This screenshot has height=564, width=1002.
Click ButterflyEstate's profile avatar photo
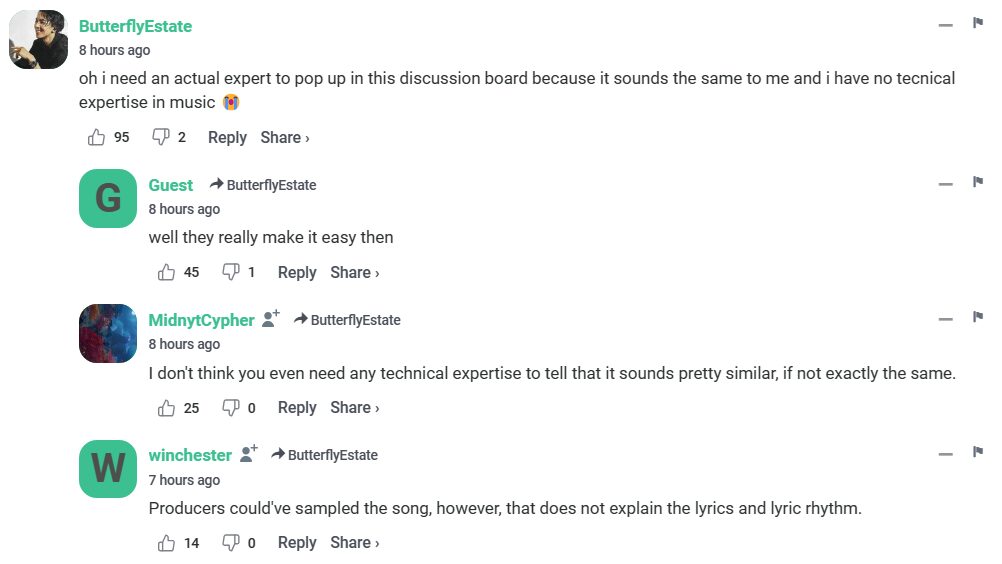click(x=38, y=40)
